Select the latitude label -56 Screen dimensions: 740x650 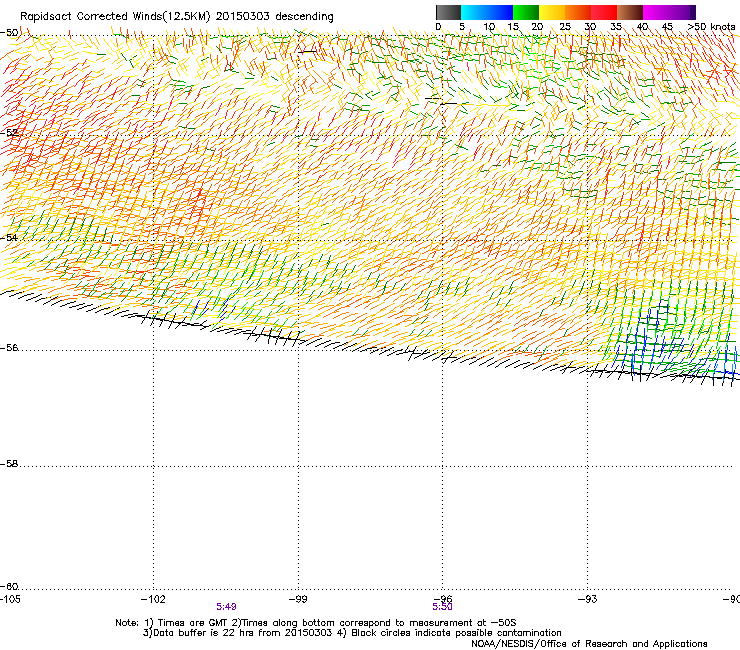9,348
